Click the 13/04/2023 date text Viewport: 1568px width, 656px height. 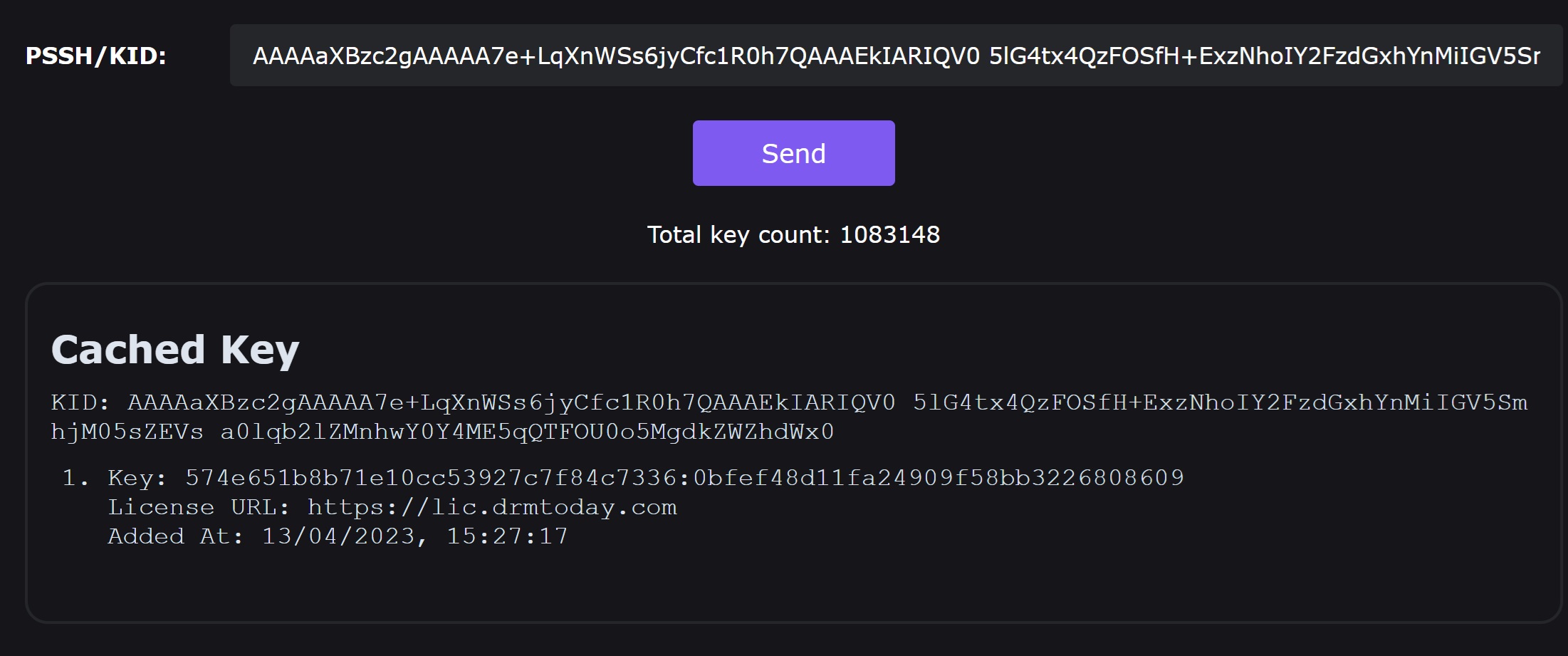(x=339, y=536)
